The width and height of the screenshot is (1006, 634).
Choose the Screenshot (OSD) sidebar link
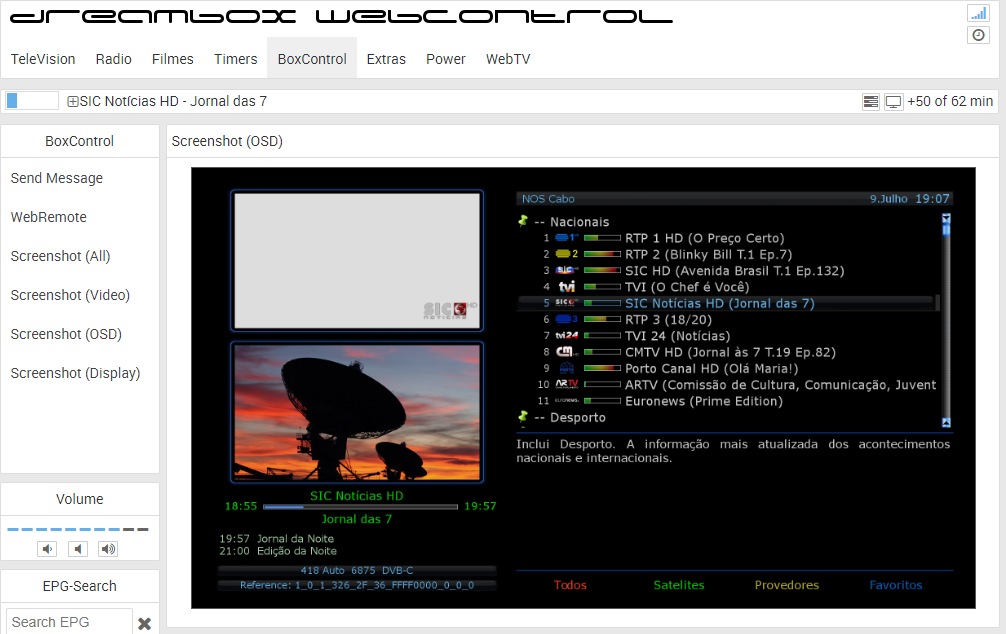(66, 334)
